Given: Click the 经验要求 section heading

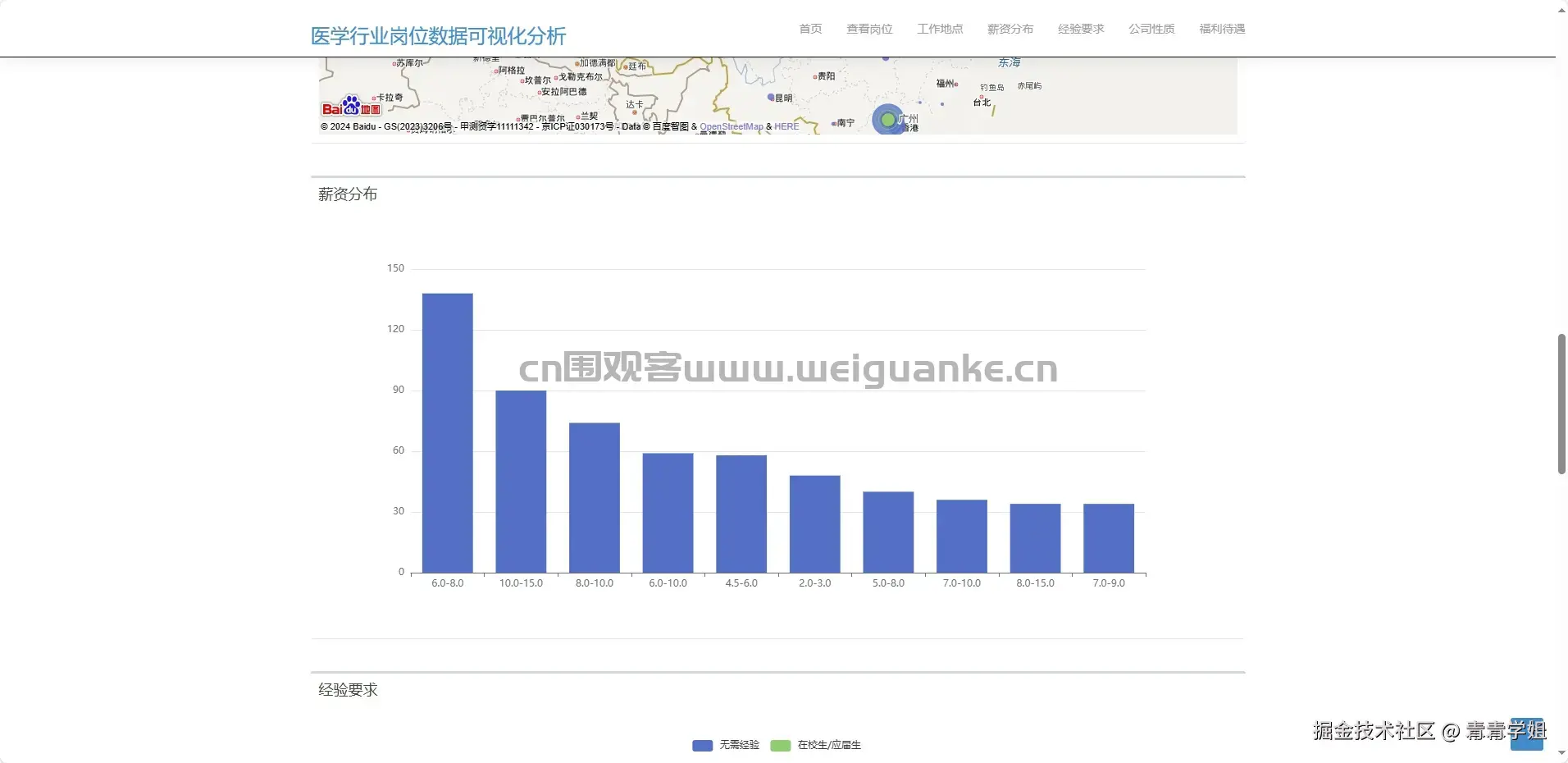Looking at the screenshot, I should point(348,690).
